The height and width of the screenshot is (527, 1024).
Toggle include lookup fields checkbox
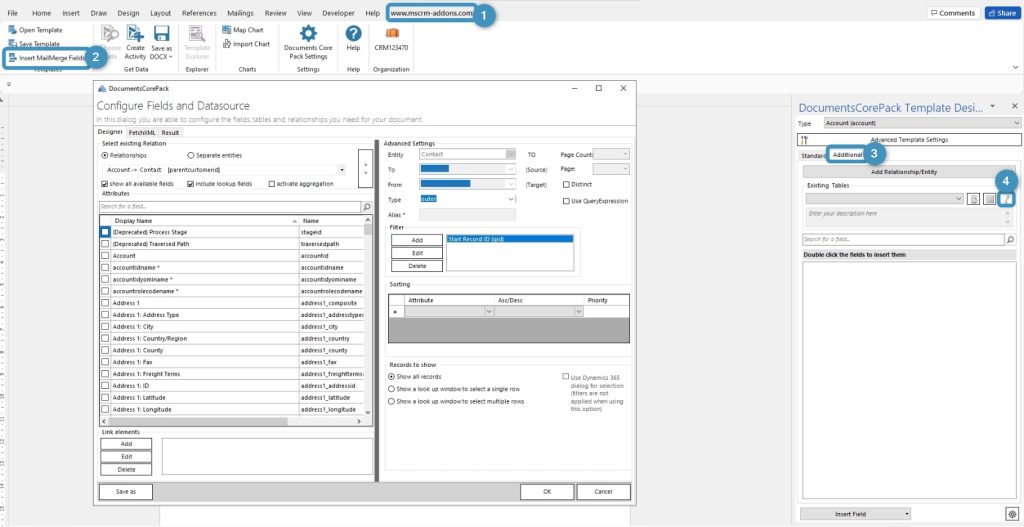191,184
